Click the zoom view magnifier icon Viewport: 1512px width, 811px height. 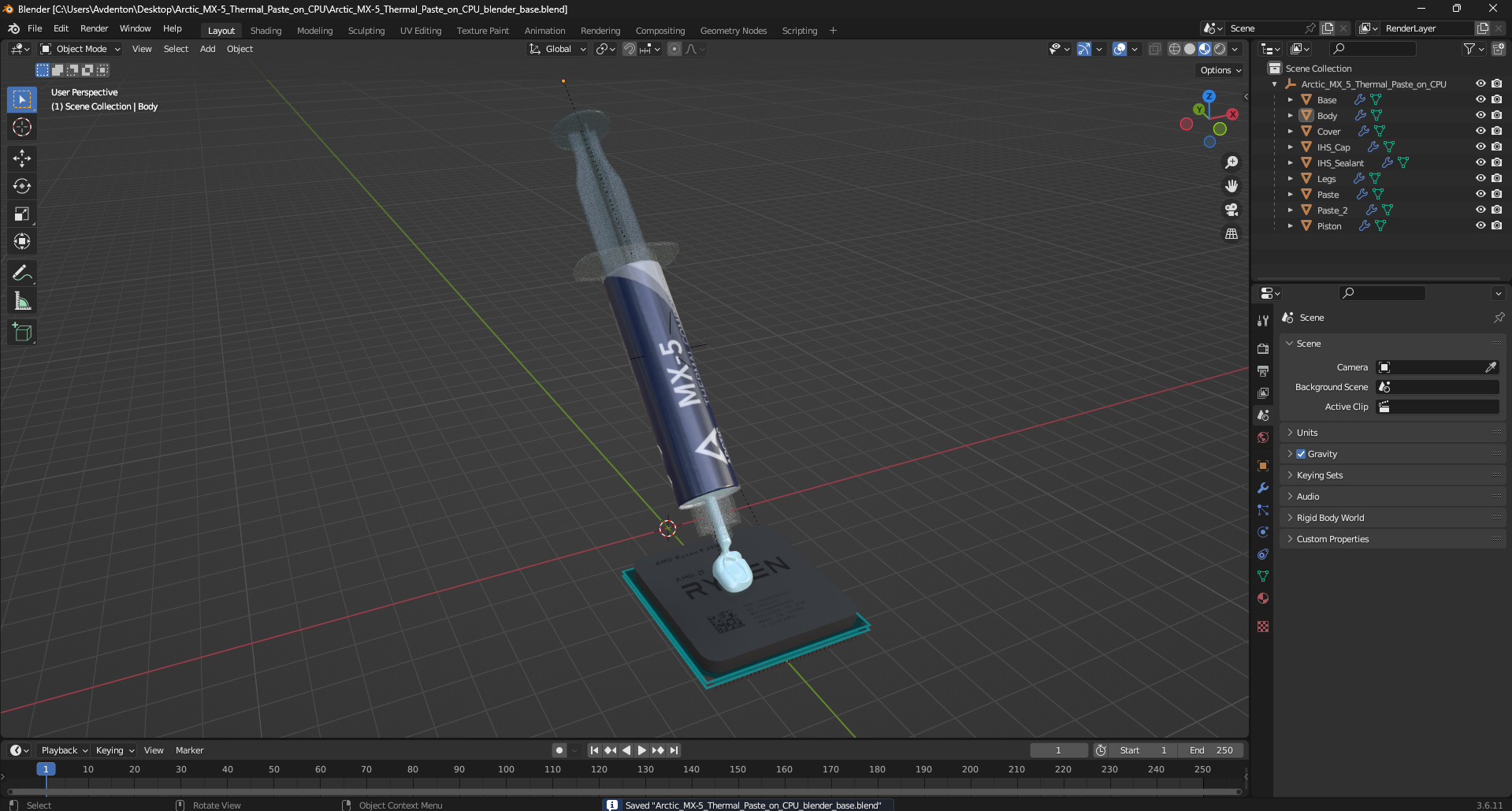click(x=1232, y=162)
